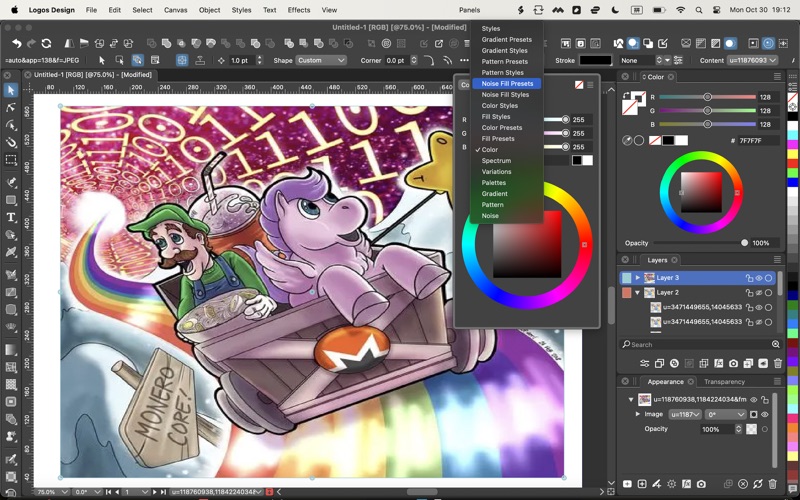
Task: Toggle eye of object row in Appearance panel
Action: point(754,399)
